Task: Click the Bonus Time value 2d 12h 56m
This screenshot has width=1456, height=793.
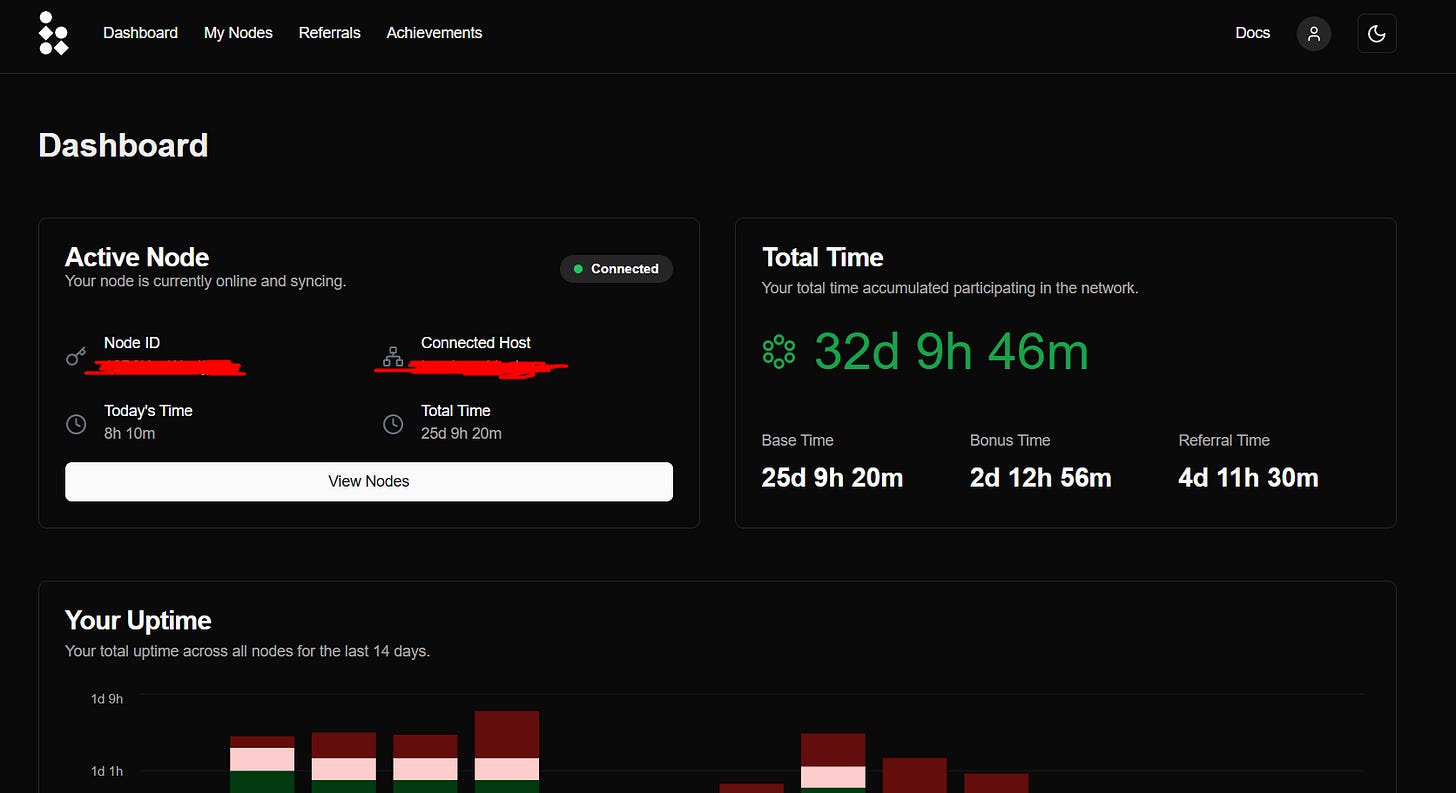Action: (1040, 477)
